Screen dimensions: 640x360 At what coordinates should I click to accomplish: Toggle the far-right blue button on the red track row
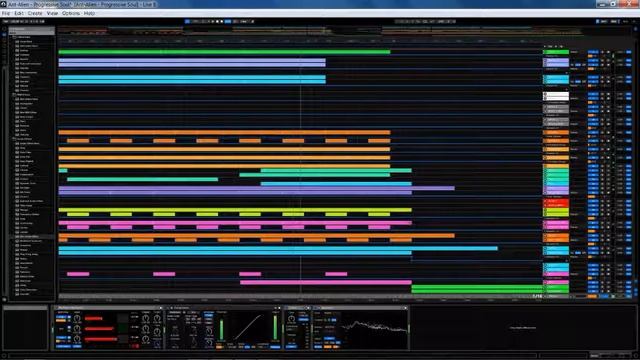click(x=629, y=201)
